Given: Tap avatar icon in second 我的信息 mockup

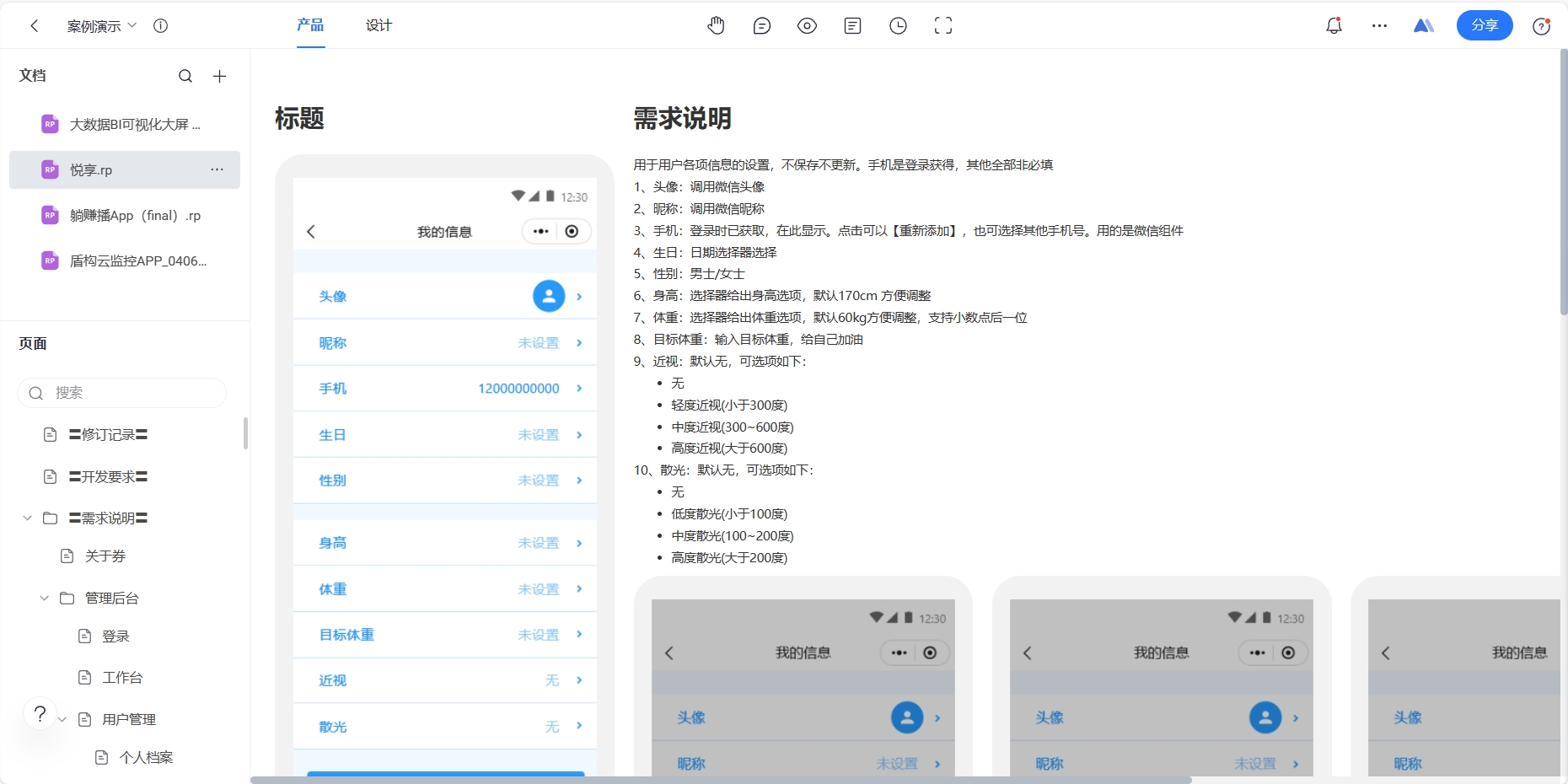Looking at the screenshot, I should (907, 717).
